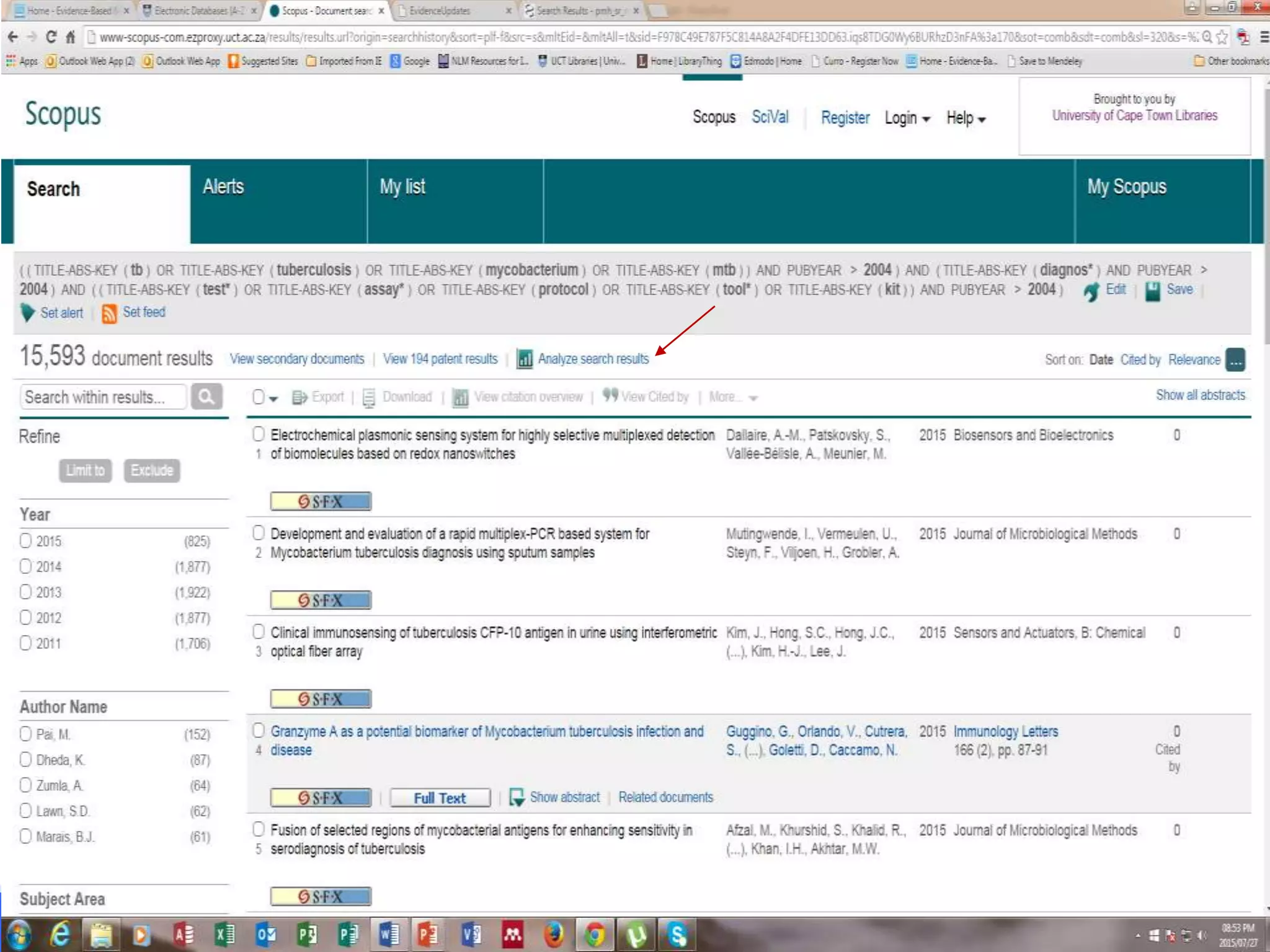The width and height of the screenshot is (1270, 952).
Task: Click the Analyze search results chart icon
Action: coord(525,359)
